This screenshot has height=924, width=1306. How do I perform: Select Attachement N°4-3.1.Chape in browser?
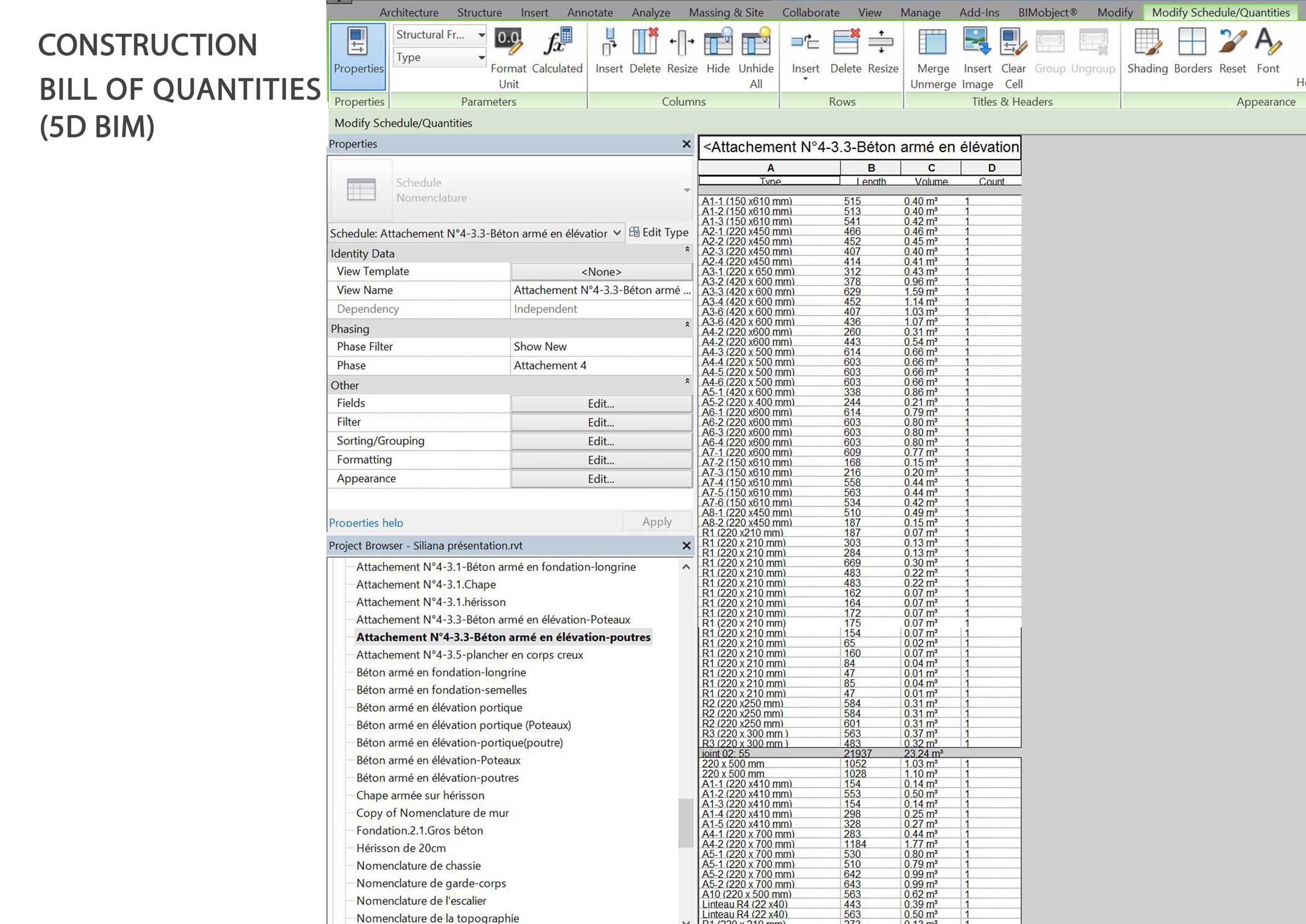(x=426, y=584)
